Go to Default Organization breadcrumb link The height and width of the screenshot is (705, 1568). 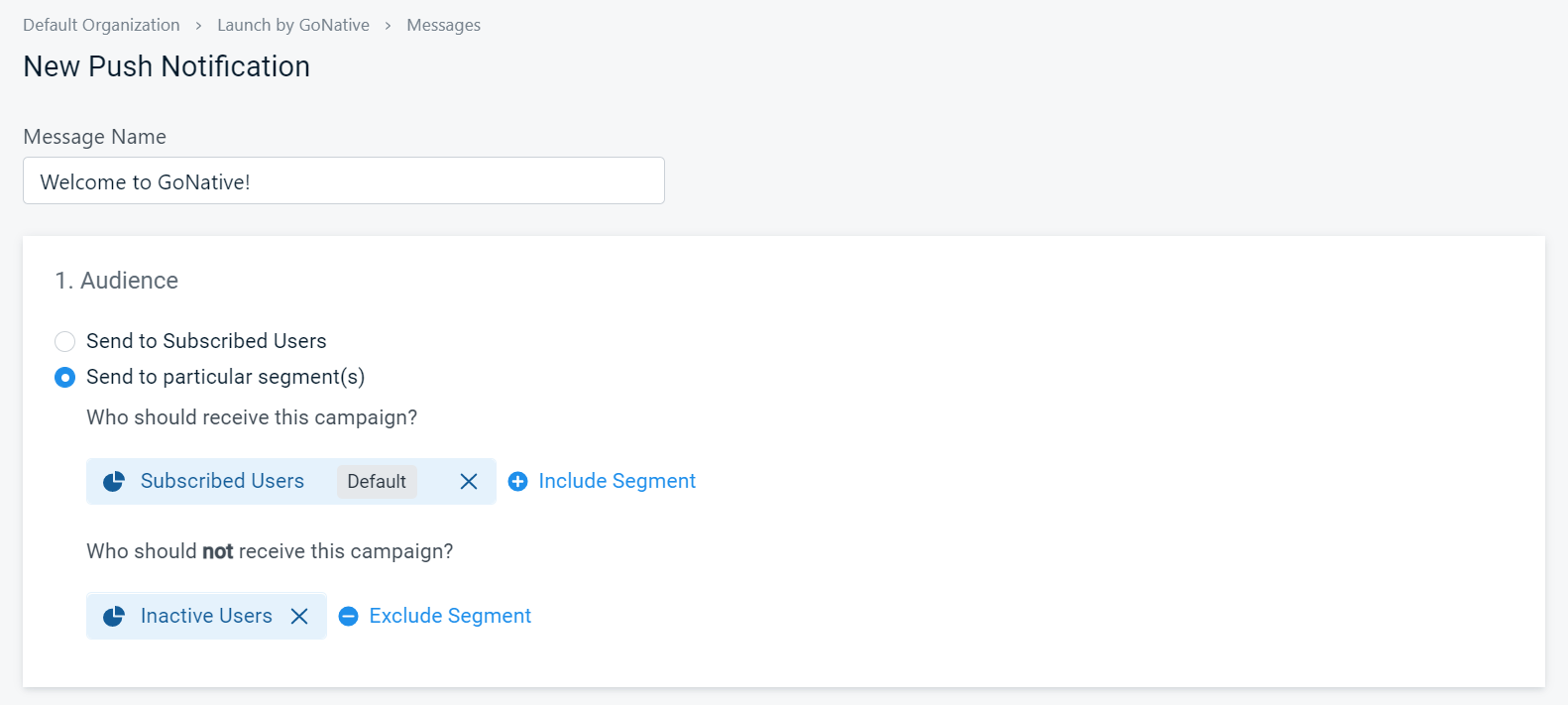pos(101,25)
